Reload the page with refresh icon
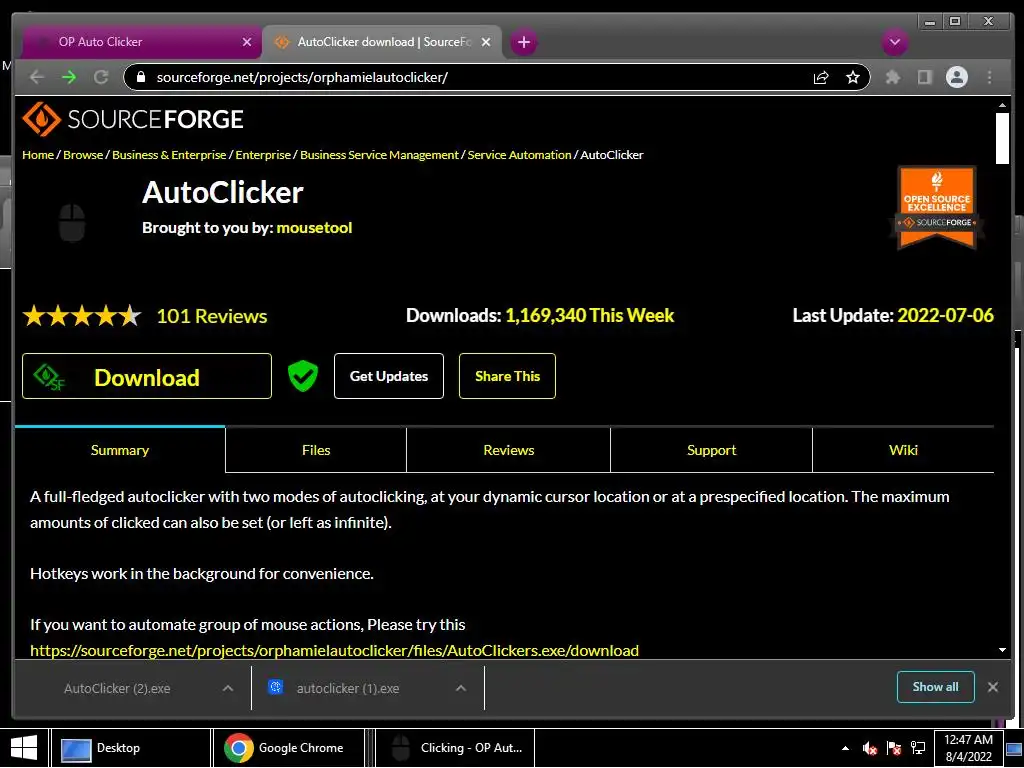The width and height of the screenshot is (1024, 768). [101, 77]
